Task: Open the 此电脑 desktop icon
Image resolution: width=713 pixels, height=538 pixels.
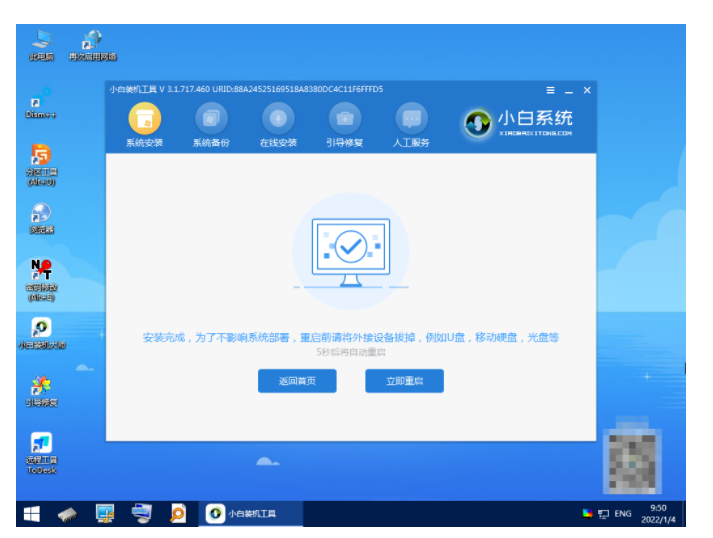Action: (41, 43)
